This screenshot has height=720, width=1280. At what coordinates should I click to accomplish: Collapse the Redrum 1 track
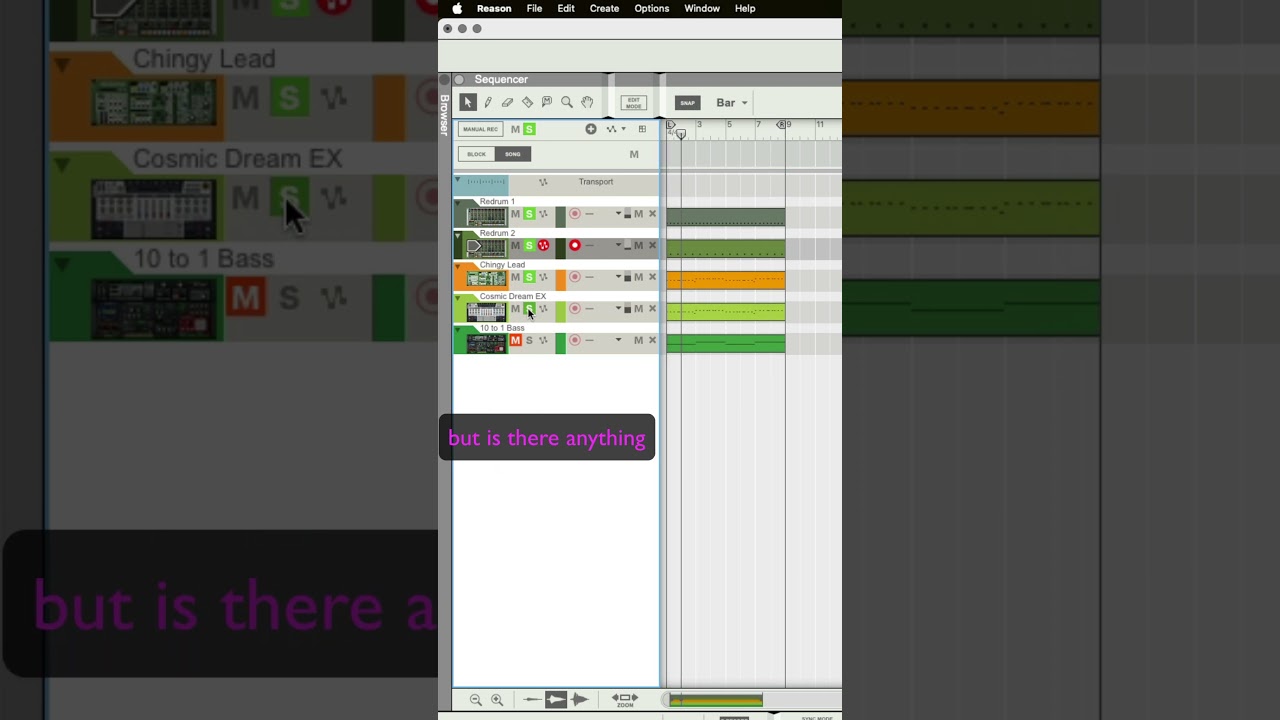458,203
